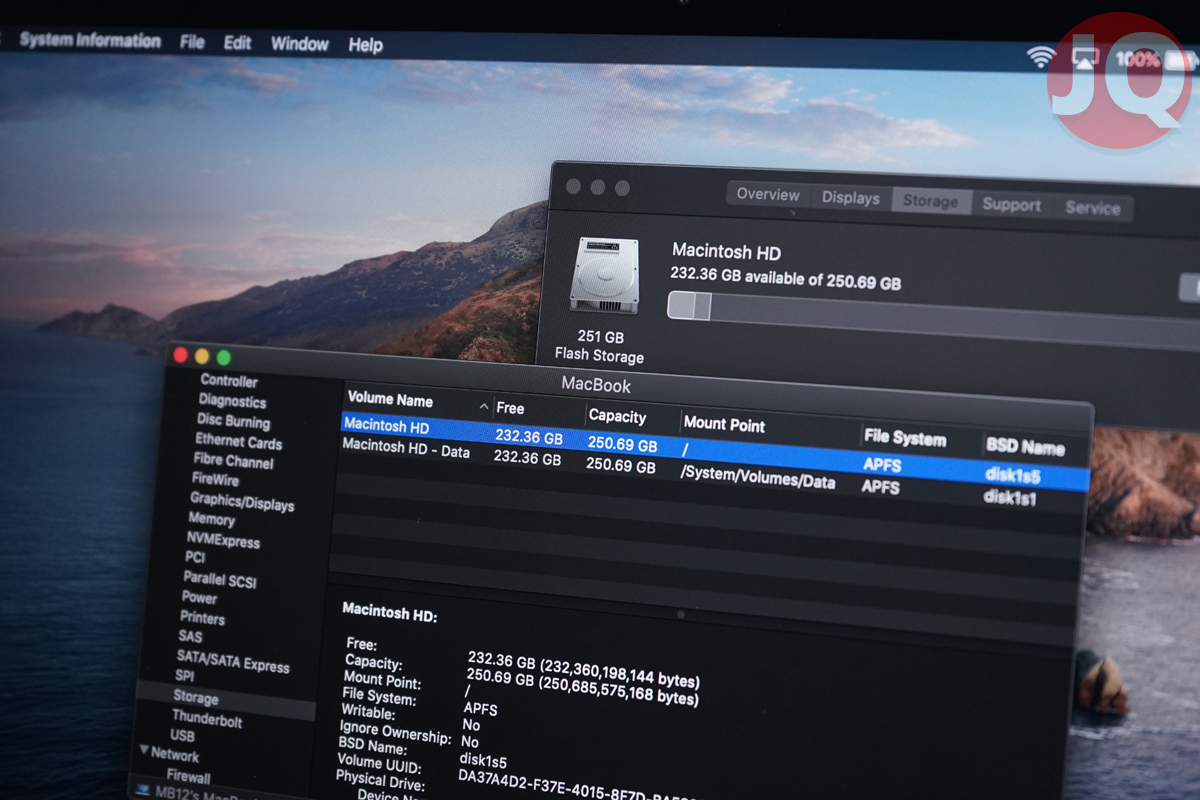Click the /System/Volumes/Data mount point cell
Screen dimensions: 1200x800
(x=757, y=476)
